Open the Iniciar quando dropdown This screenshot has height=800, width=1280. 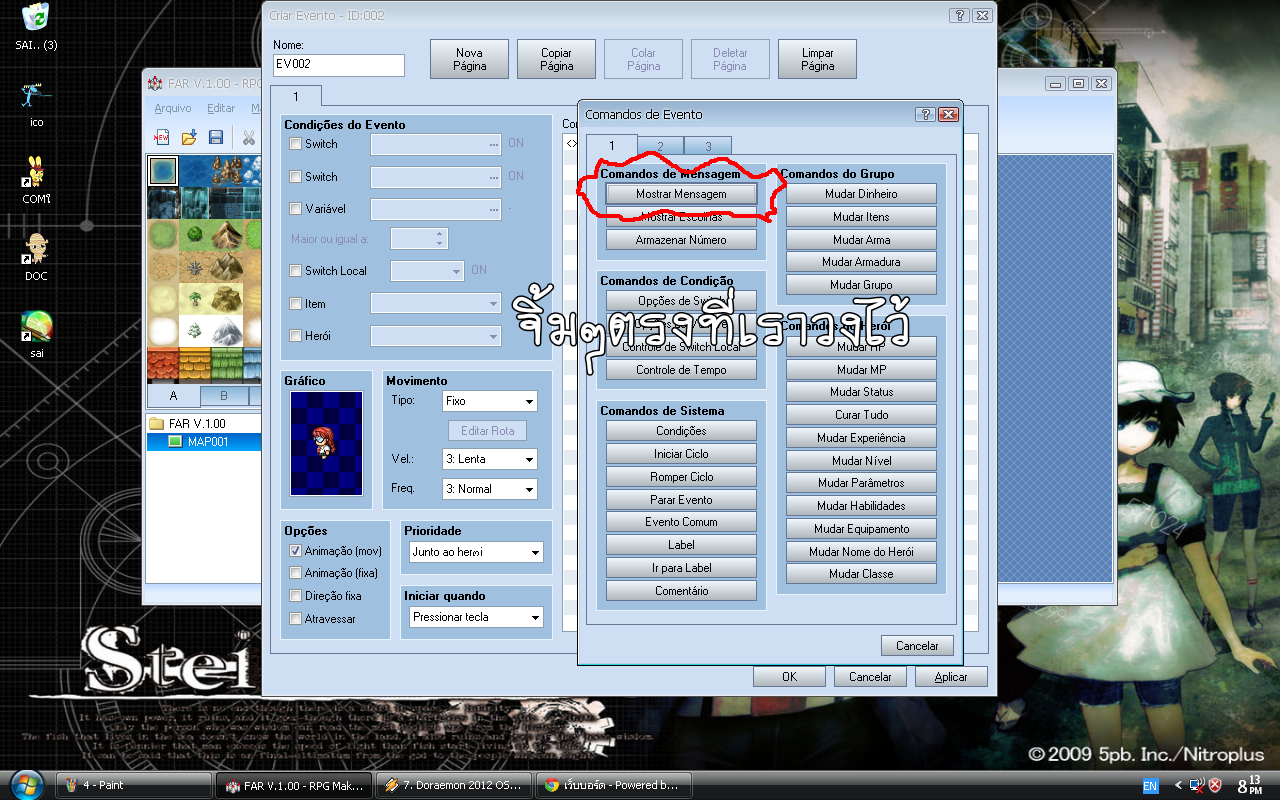pos(476,617)
